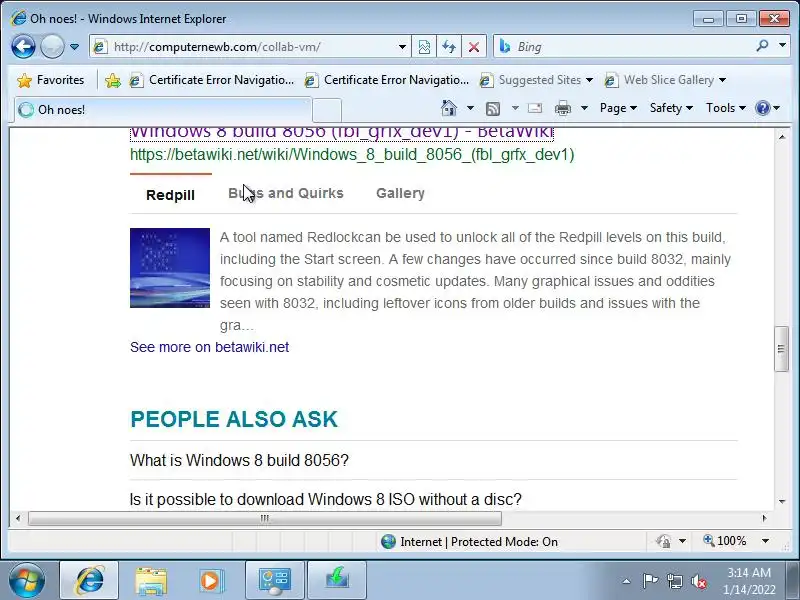Click the Internet Explorer taskbar icon
Screen dimensions: 800x600
89,581
